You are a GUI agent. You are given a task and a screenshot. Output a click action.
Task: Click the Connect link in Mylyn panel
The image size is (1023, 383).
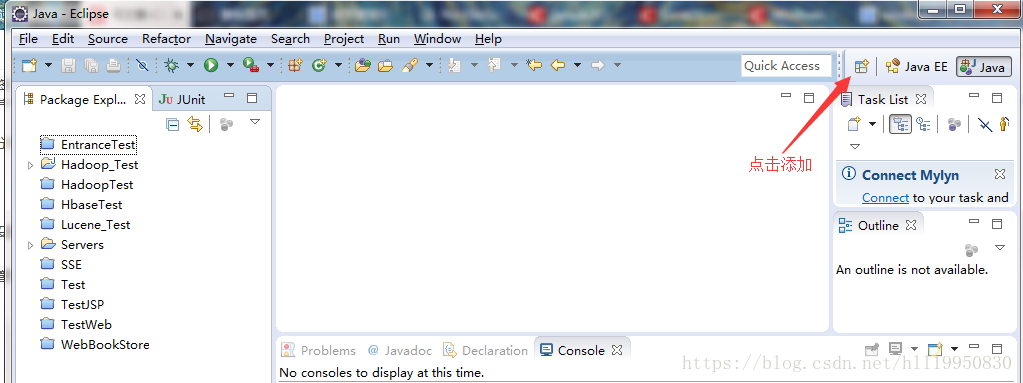click(x=885, y=198)
